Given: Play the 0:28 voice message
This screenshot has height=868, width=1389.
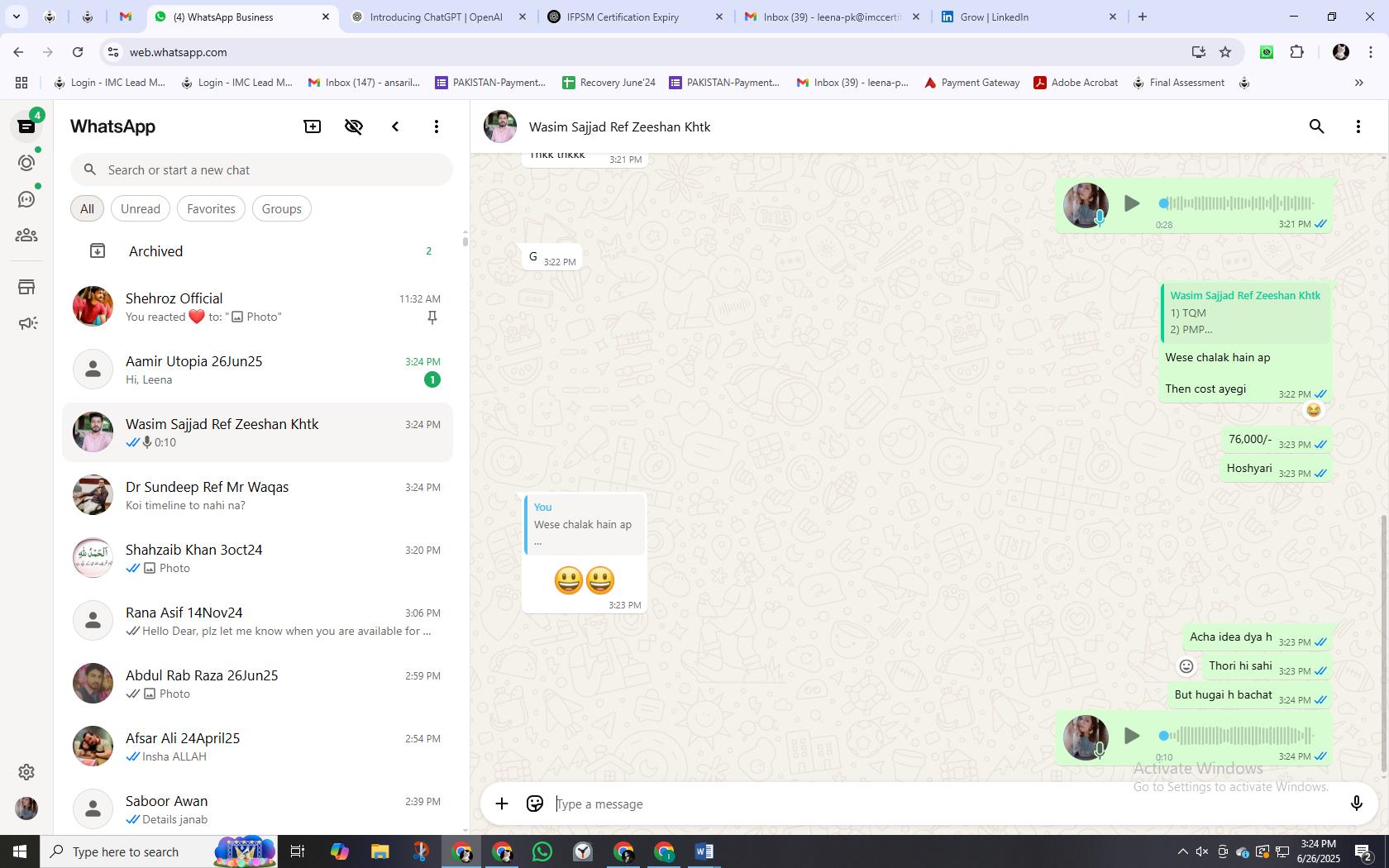Looking at the screenshot, I should click(x=1132, y=203).
